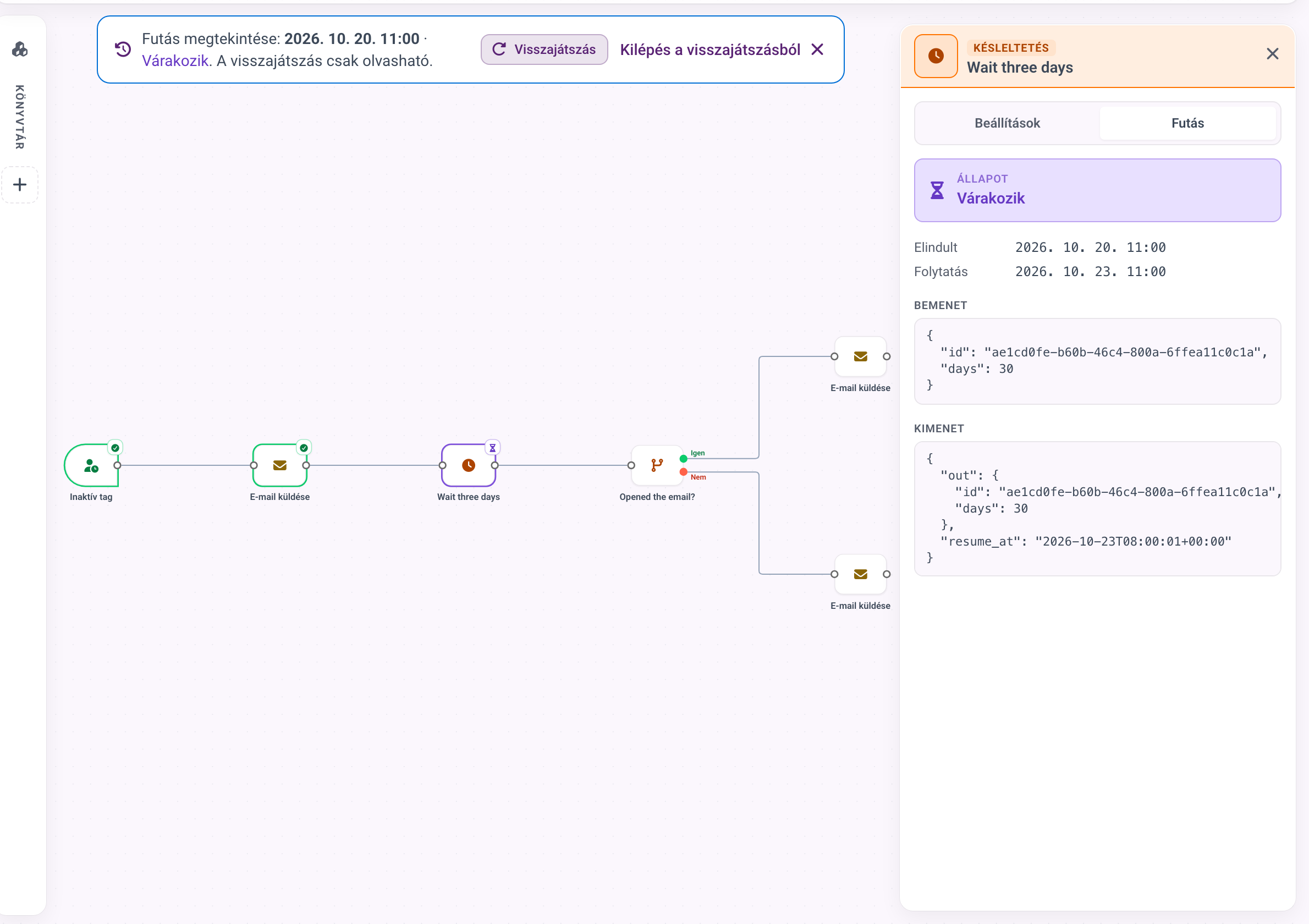Click the orange delay clock icon in panel header
This screenshot has width=1309, height=924.
pyautogui.click(x=936, y=56)
